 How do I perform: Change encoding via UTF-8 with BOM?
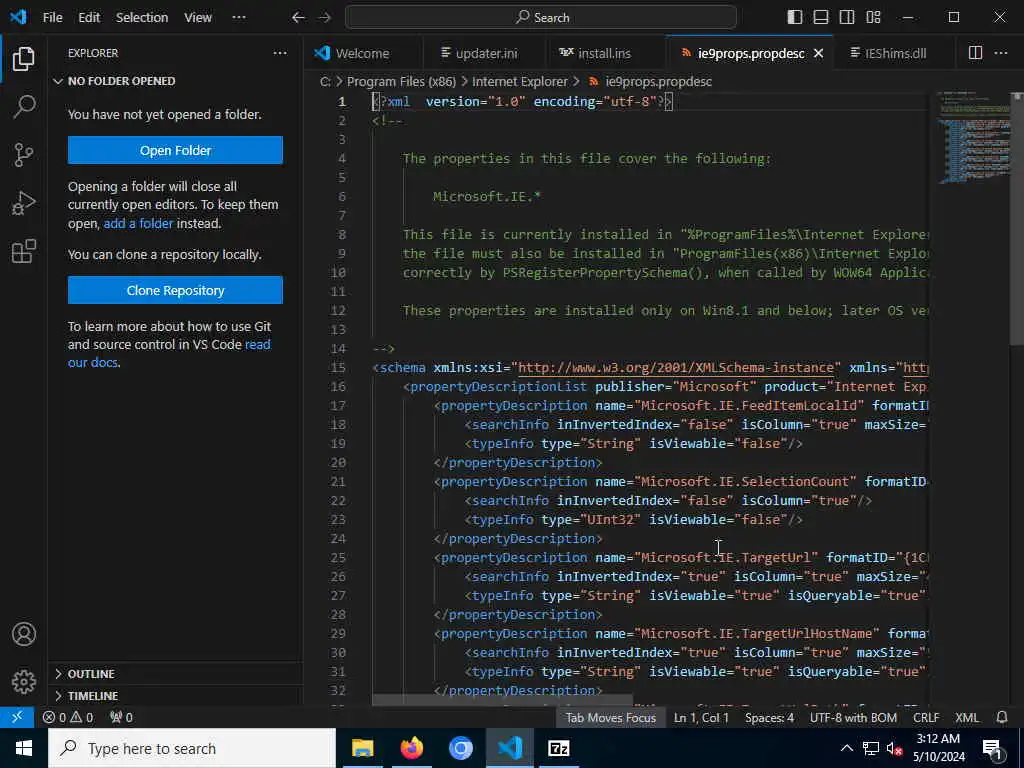click(853, 717)
